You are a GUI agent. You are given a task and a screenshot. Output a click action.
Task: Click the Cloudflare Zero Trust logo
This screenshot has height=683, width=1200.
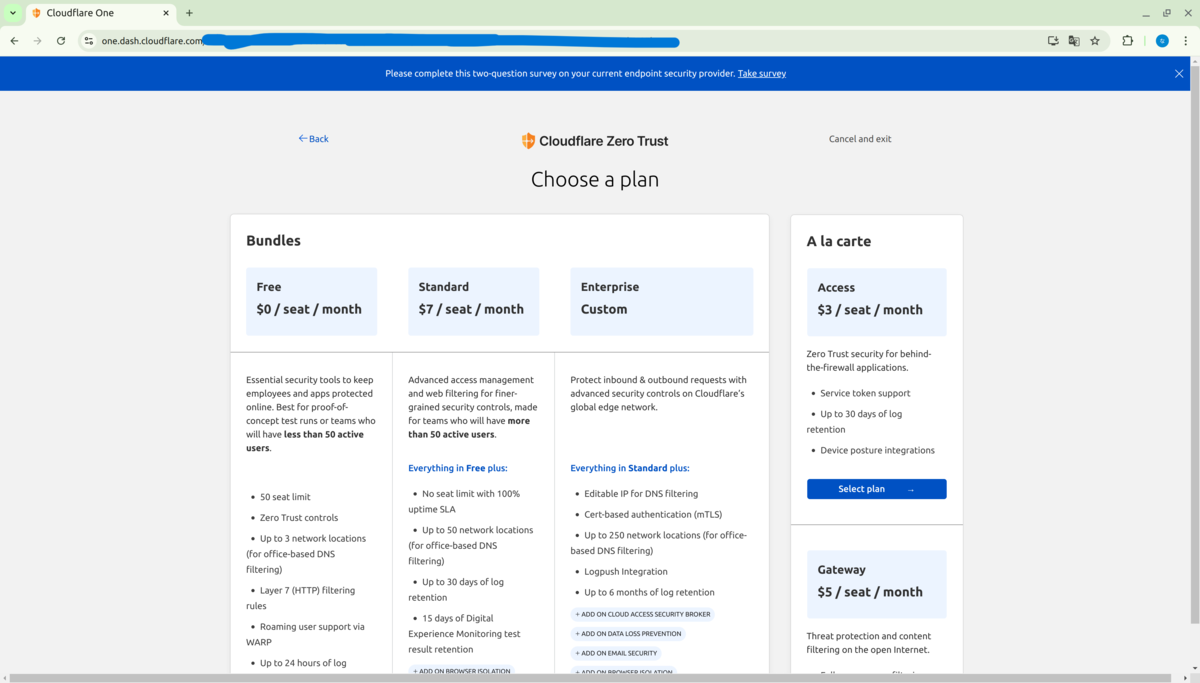tap(595, 141)
